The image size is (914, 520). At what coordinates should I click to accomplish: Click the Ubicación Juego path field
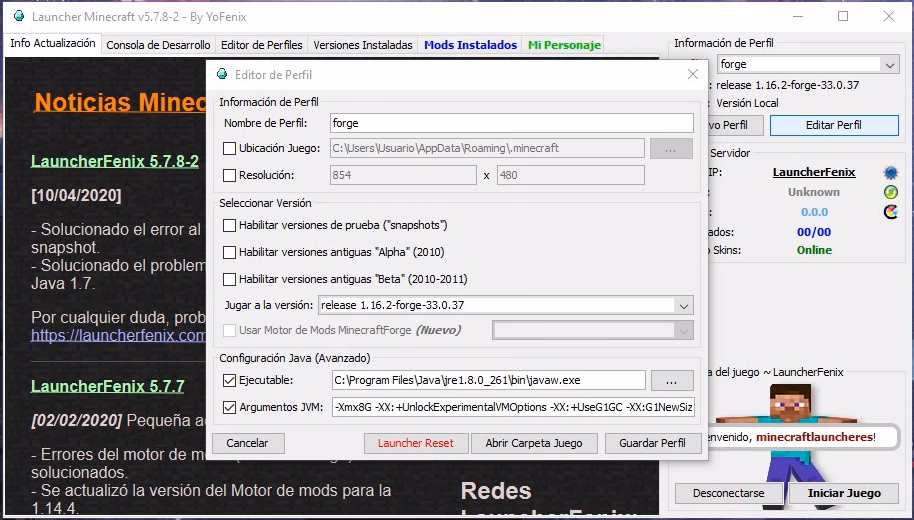[487, 148]
